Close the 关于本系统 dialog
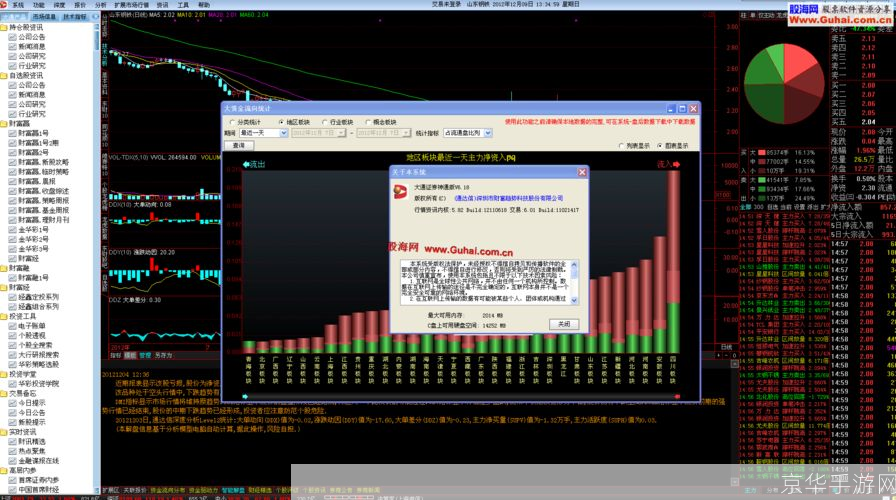Screen dimensions: 896x500 click(582, 172)
